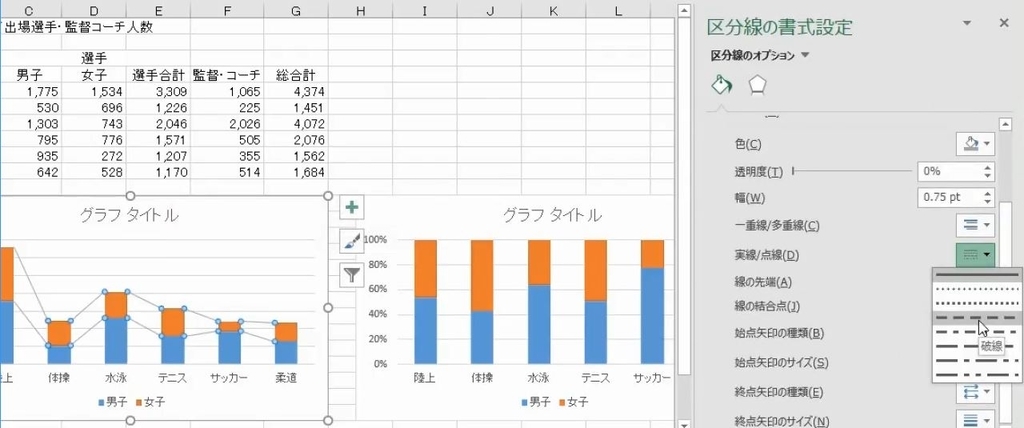Toggle the 実線/点線(D) dash type dropdown
Viewport: 1024px width, 428px height.
pos(975,254)
